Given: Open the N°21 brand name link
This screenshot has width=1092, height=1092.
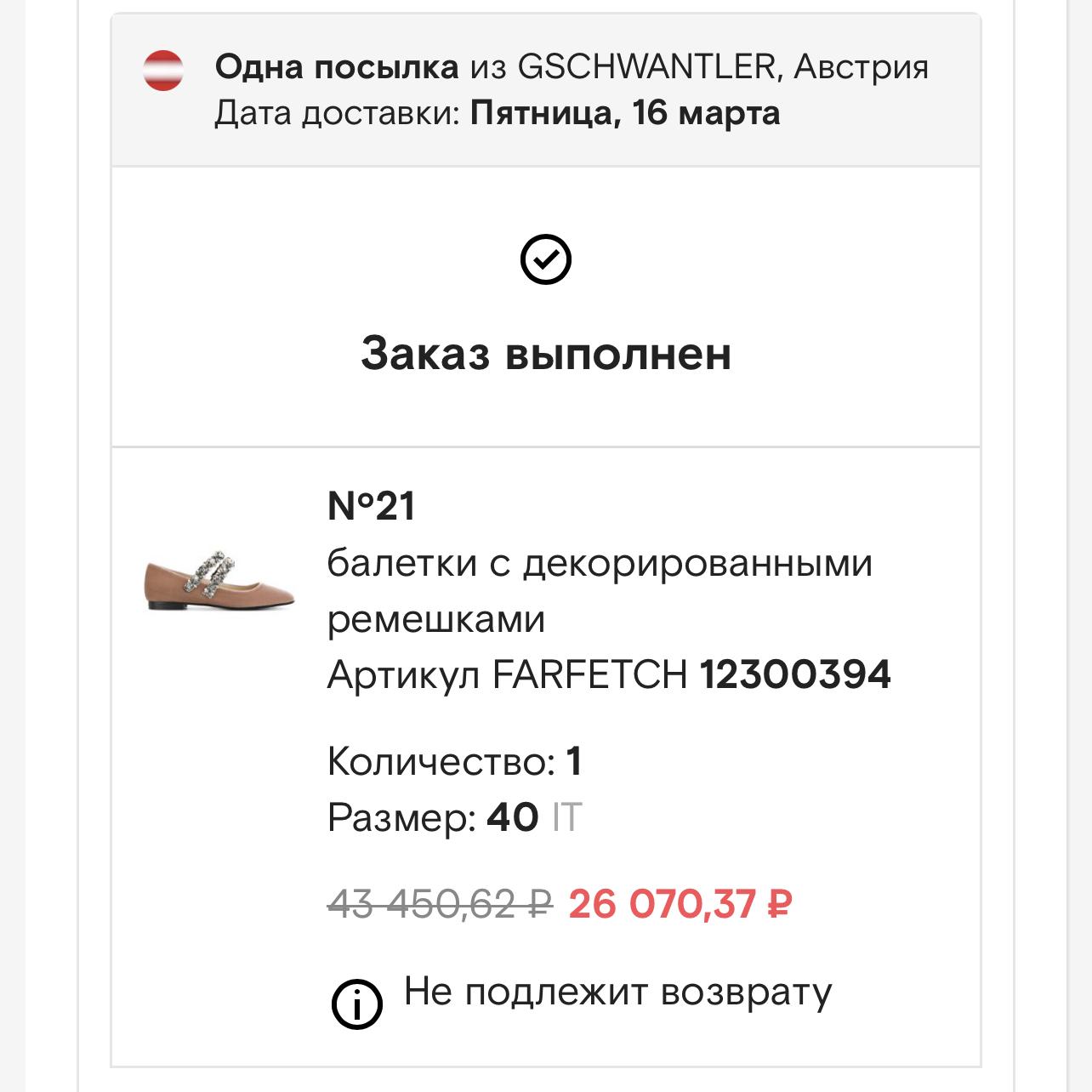Looking at the screenshot, I should point(372,507).
